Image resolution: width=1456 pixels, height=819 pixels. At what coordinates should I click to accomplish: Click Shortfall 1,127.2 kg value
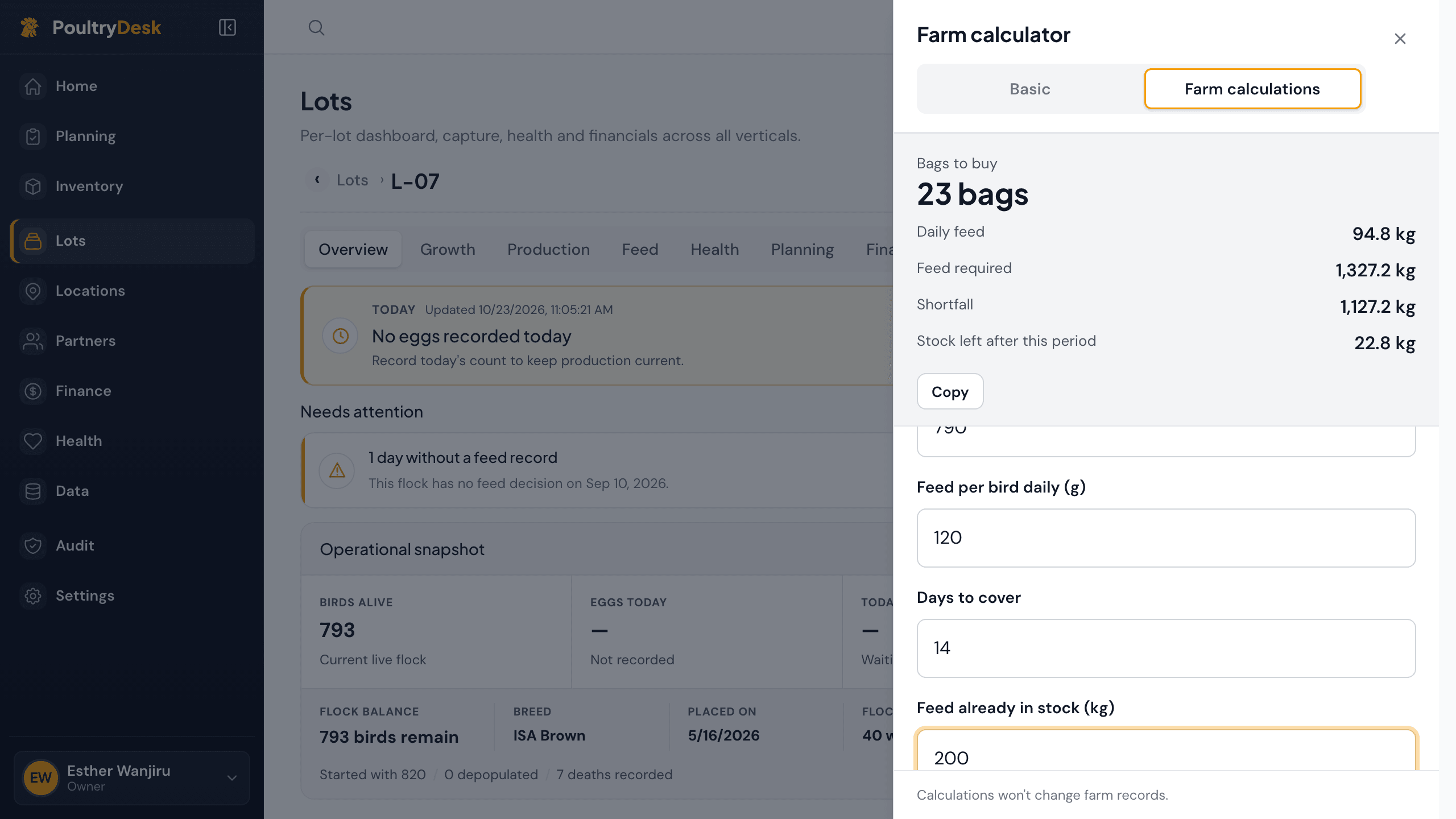[x=1378, y=307]
